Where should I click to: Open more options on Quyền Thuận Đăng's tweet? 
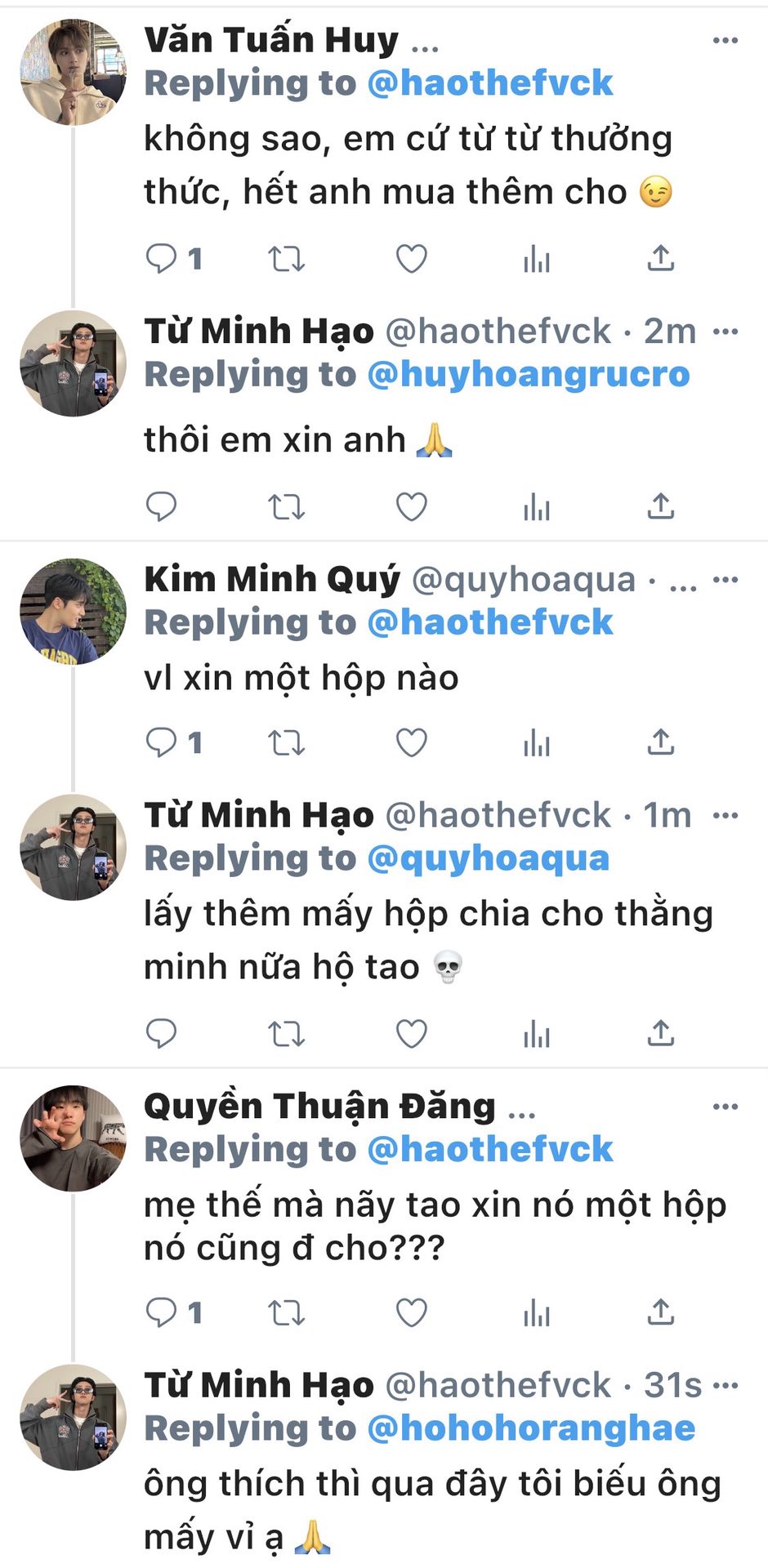click(x=726, y=1107)
